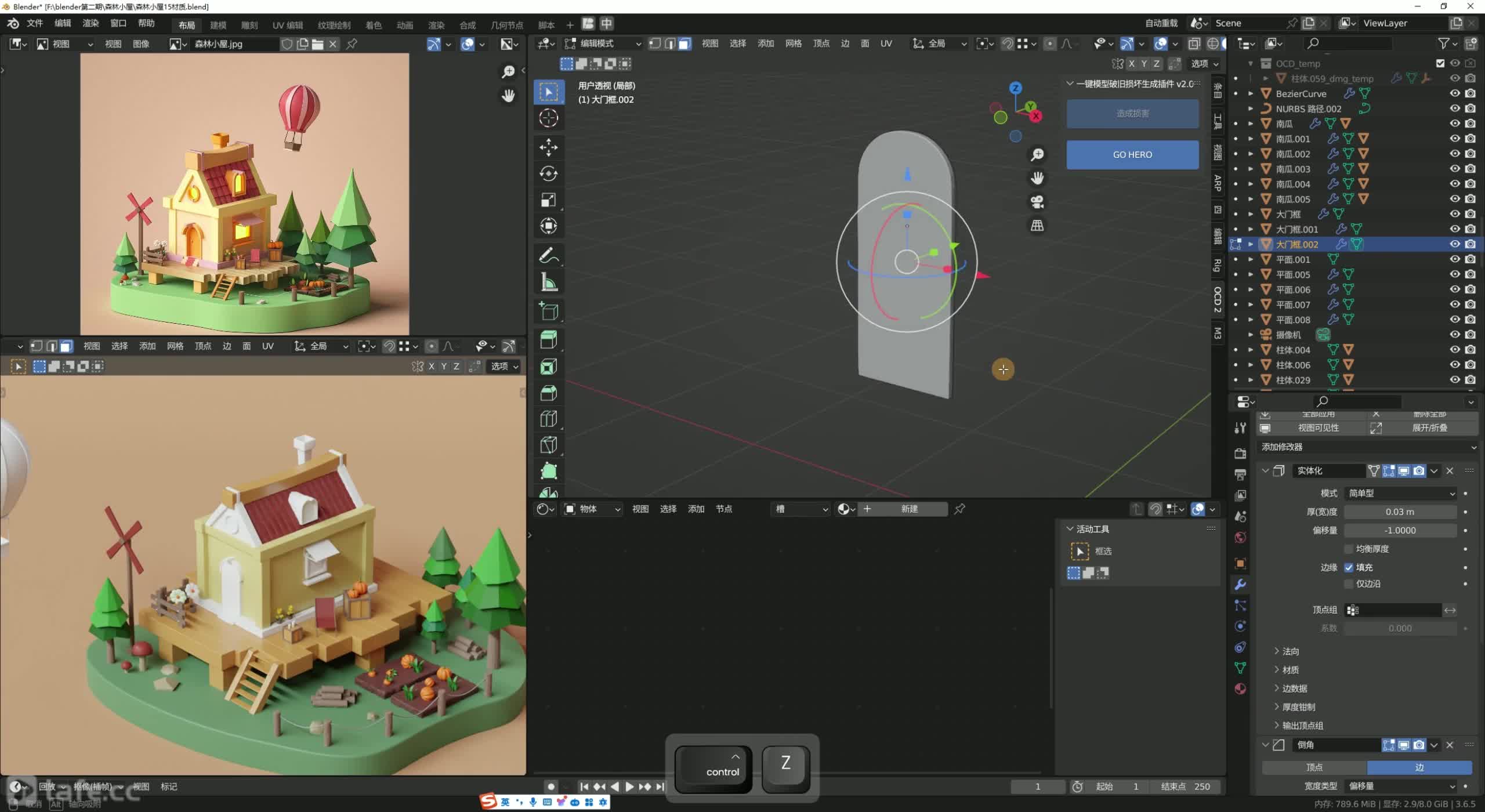Screen dimensions: 1485x812
Task: Open the 网格 menu in main viewport header
Action: point(793,43)
